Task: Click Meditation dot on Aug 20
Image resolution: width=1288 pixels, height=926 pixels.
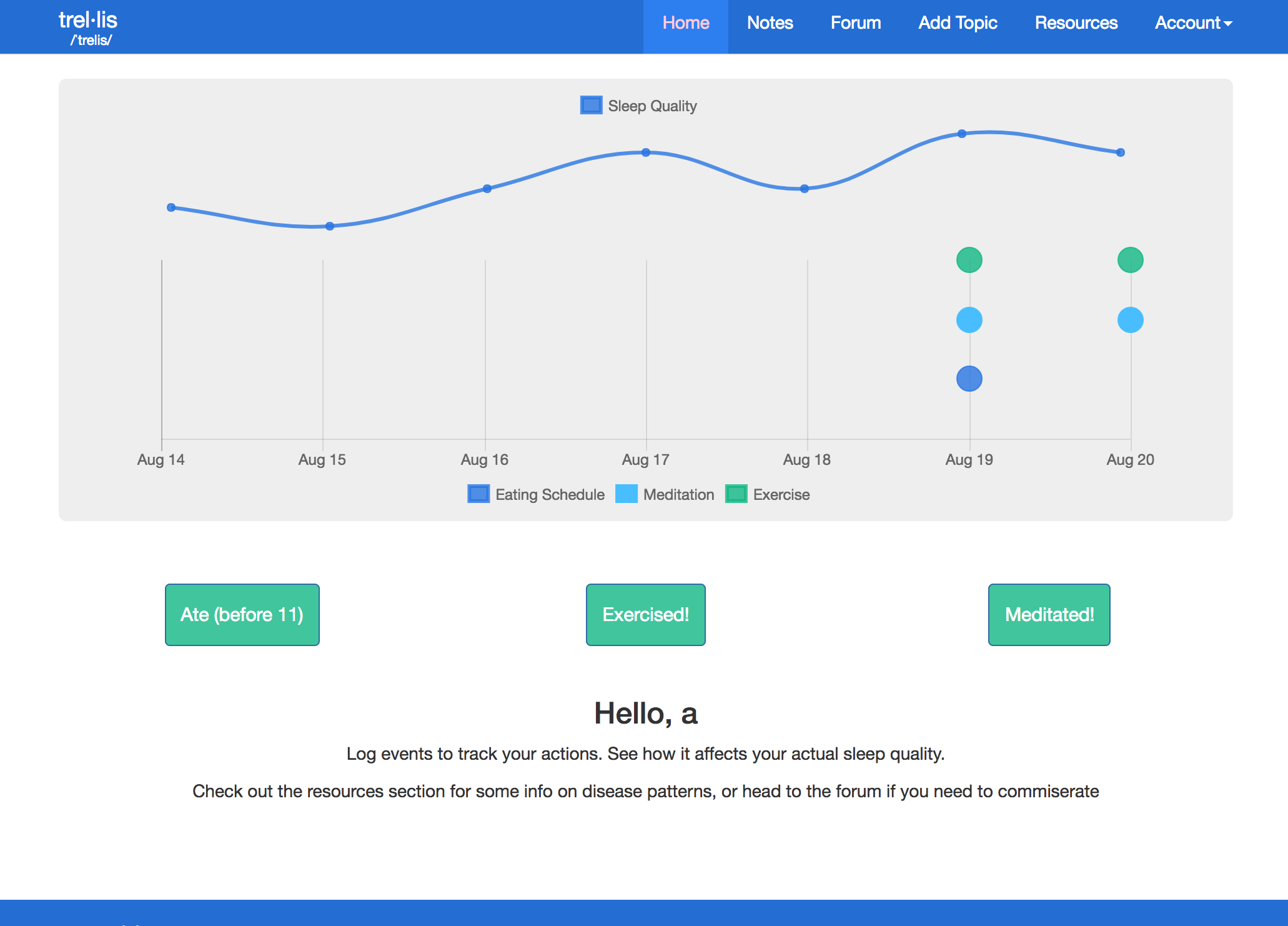Action: [1130, 320]
